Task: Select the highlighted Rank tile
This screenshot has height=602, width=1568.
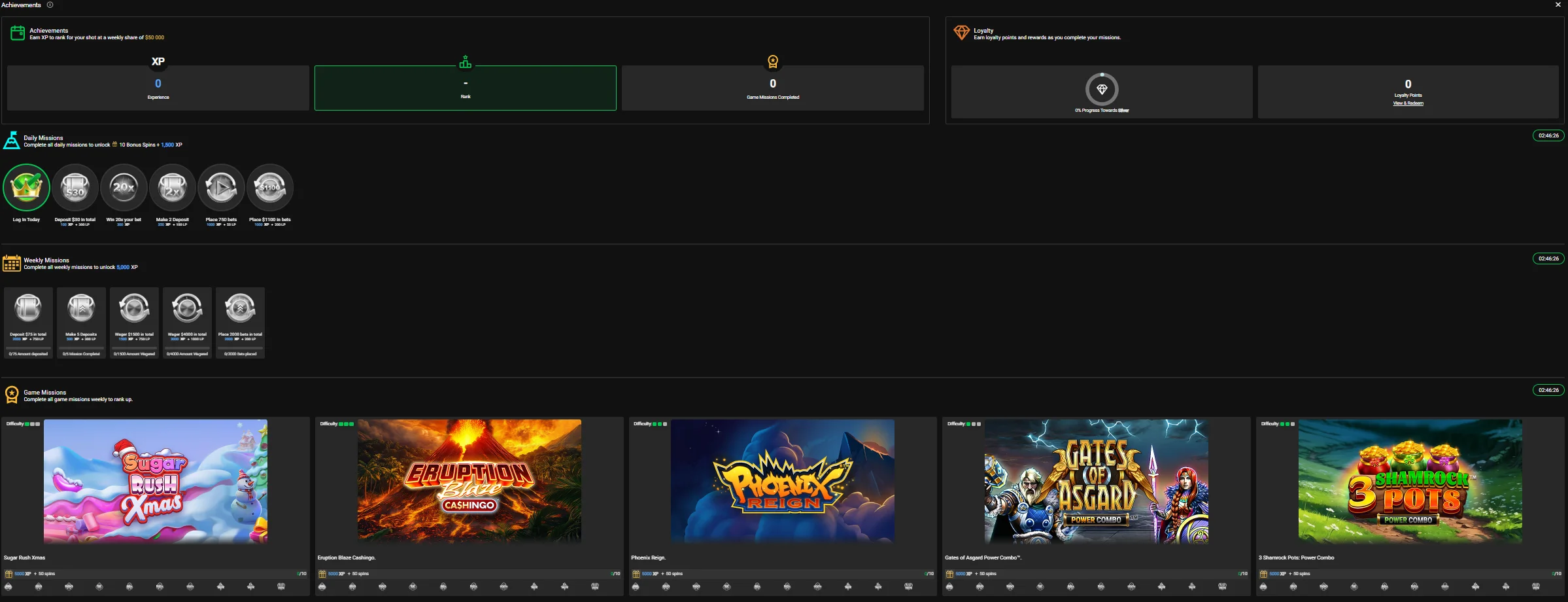Action: [466, 88]
